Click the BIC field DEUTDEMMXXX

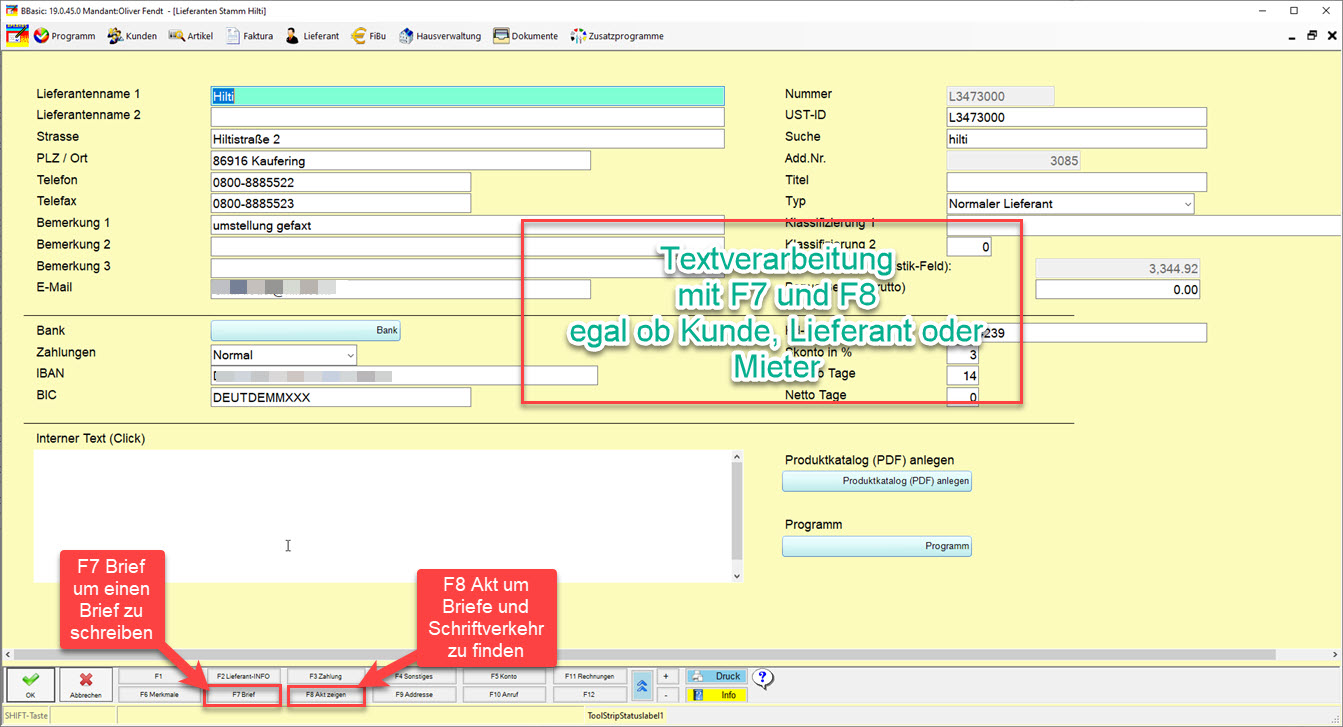click(340, 397)
